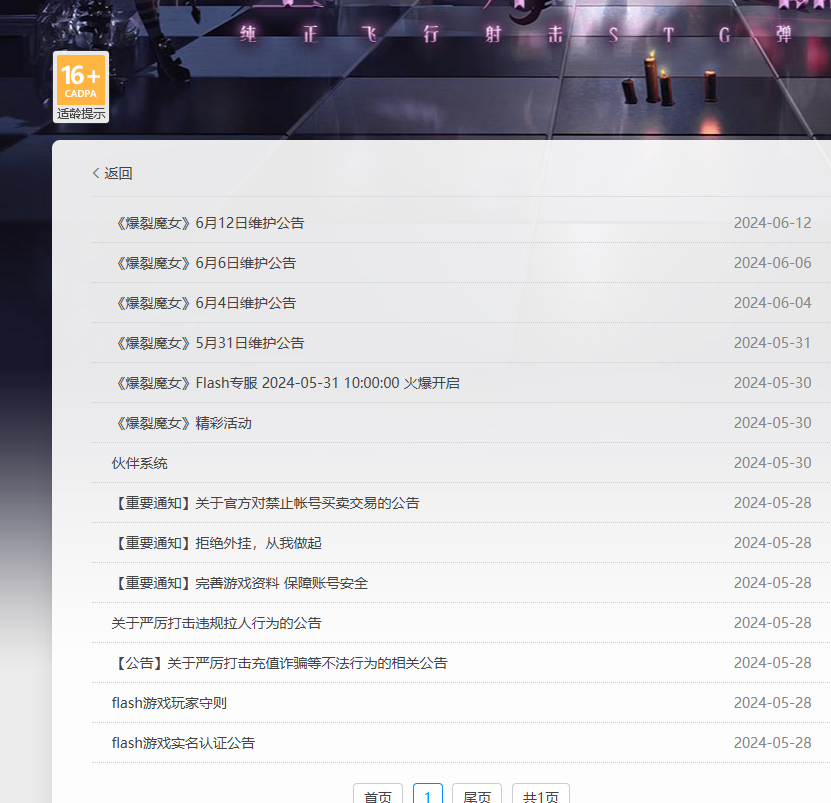Open flash游戏玩家守则 article

click(169, 703)
